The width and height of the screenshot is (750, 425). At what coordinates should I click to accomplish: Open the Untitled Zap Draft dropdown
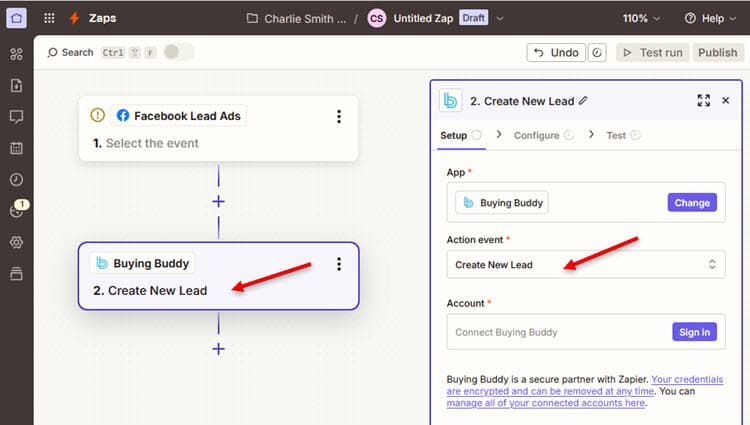[x=500, y=19]
